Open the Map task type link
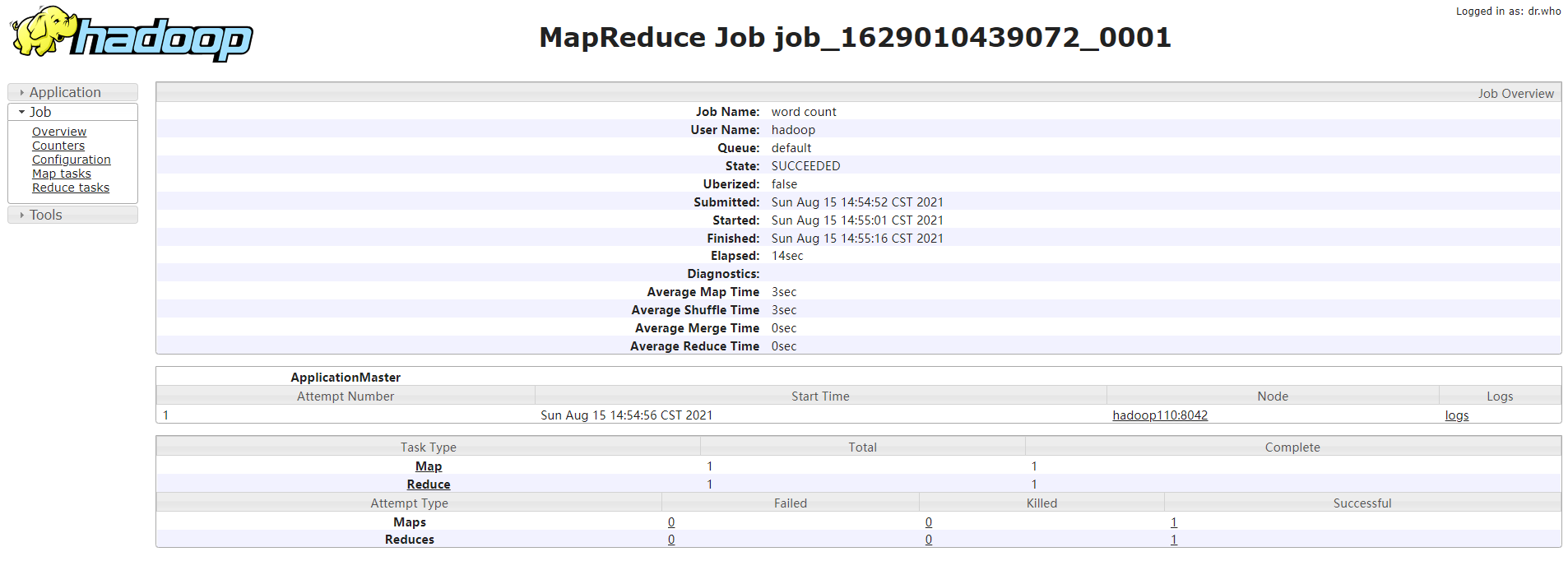The height and width of the screenshot is (561, 1568). click(429, 466)
